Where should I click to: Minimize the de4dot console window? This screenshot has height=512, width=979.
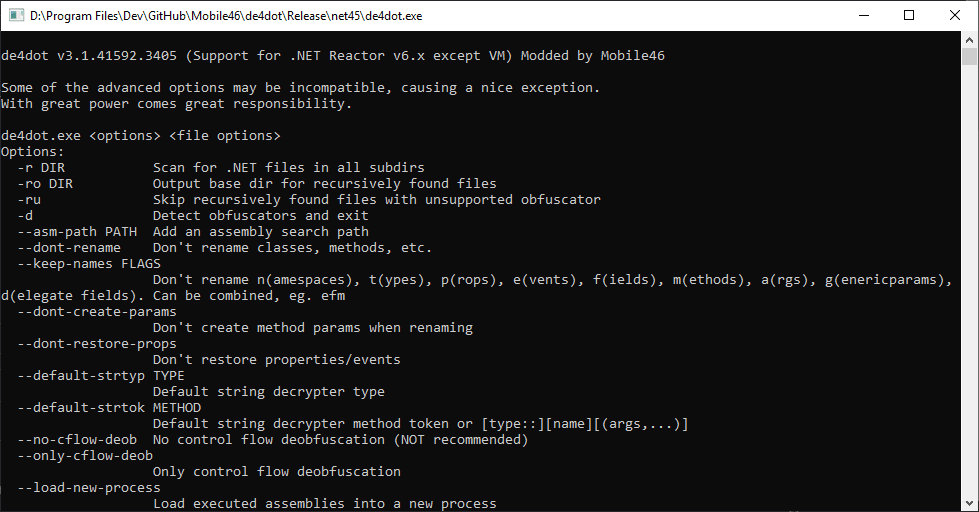coord(864,16)
